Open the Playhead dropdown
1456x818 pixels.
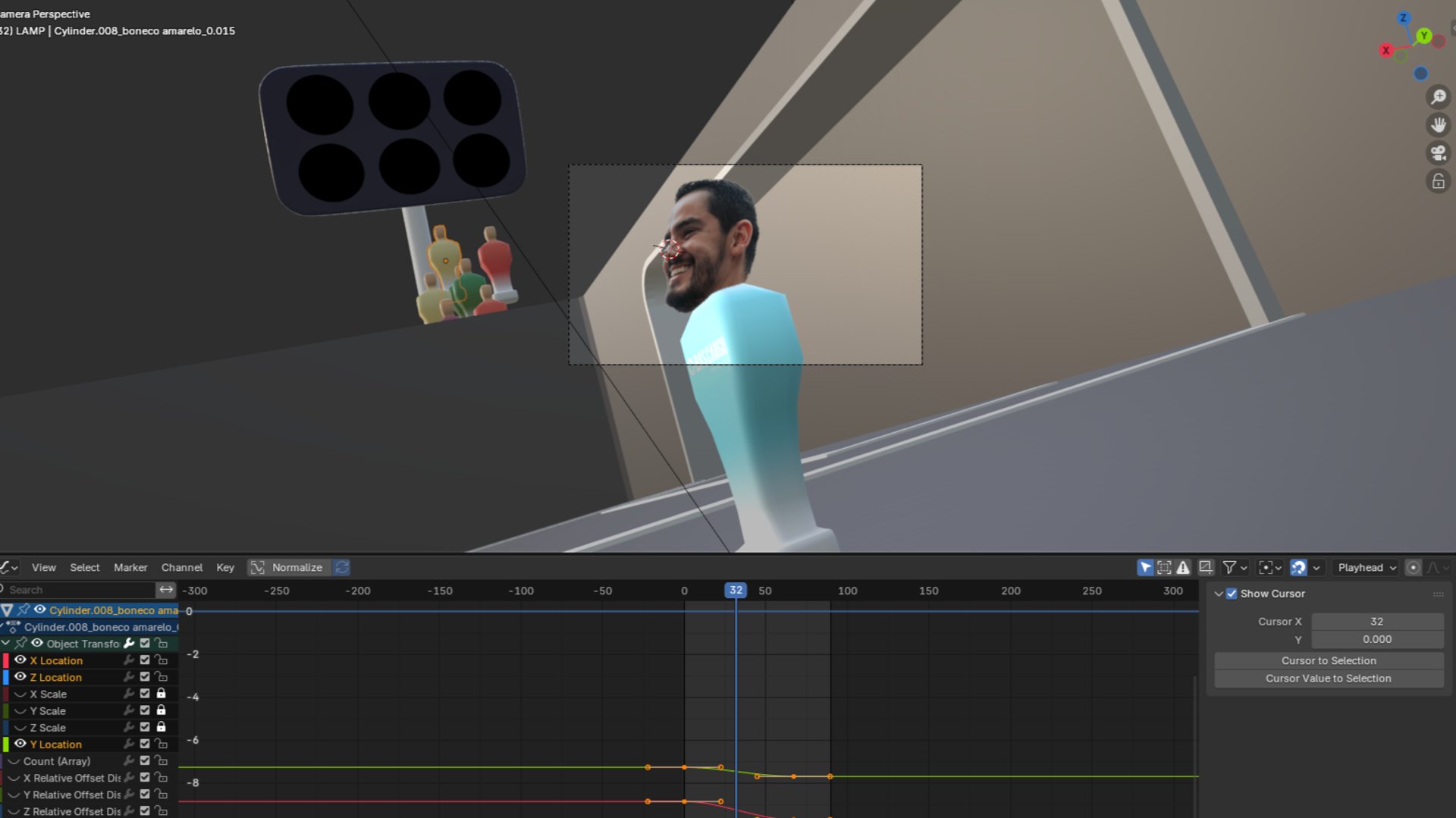(x=1367, y=567)
